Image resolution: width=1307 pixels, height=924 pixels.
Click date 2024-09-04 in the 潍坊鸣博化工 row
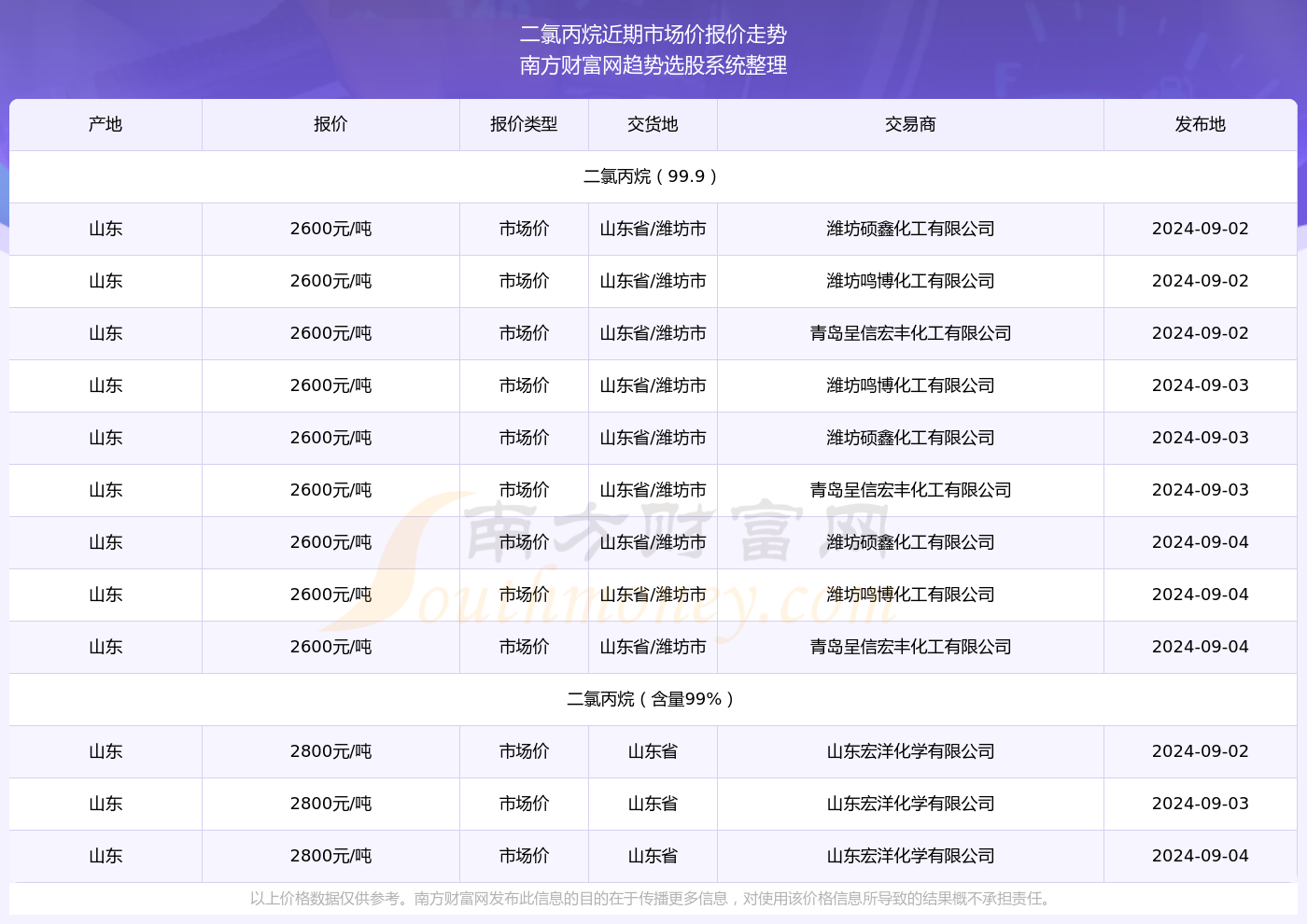click(1201, 595)
